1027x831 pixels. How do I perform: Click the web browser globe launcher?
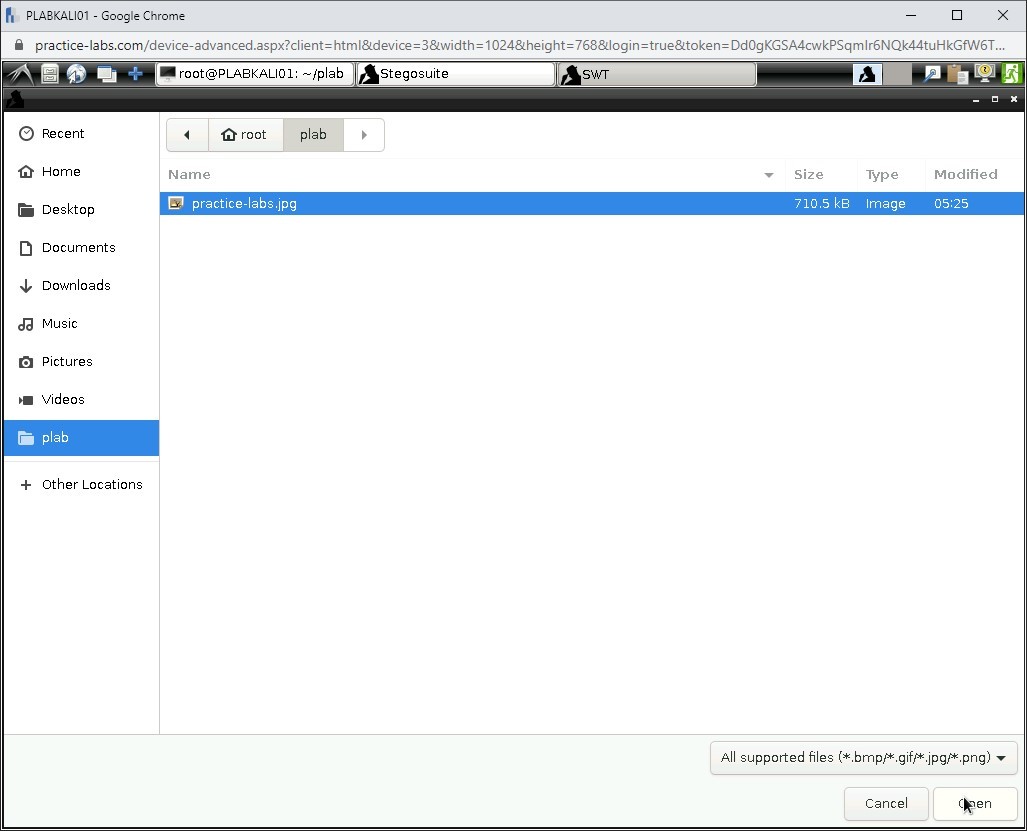point(77,74)
